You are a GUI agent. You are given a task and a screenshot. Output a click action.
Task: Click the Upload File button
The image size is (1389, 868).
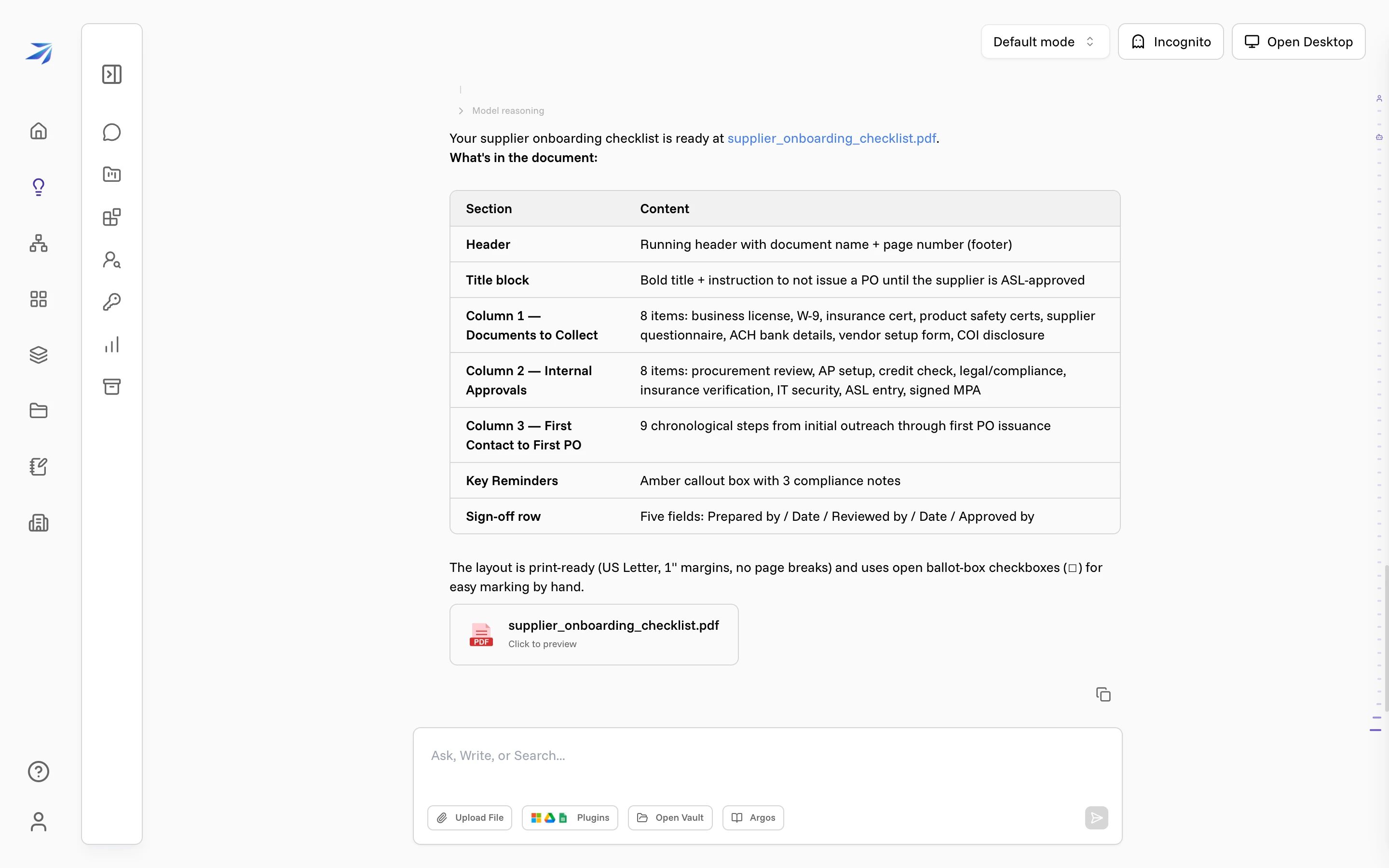[469, 817]
